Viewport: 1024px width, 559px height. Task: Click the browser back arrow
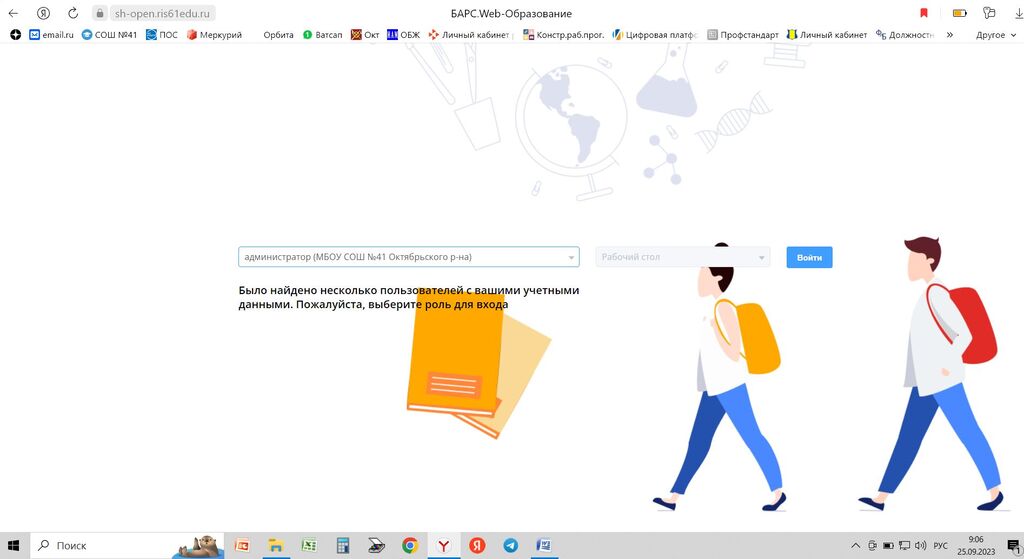coord(13,13)
